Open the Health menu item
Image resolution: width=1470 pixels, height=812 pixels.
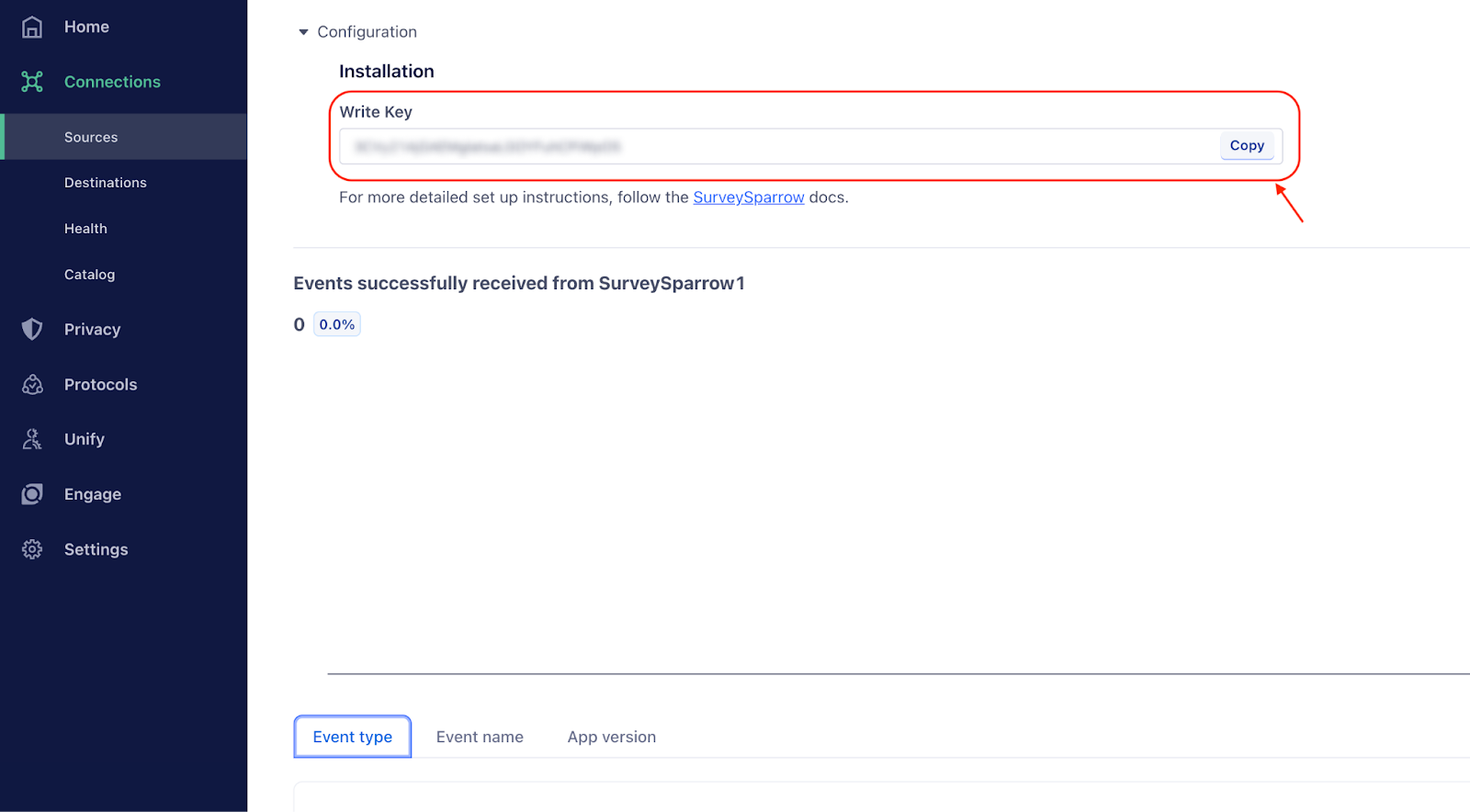pos(85,229)
